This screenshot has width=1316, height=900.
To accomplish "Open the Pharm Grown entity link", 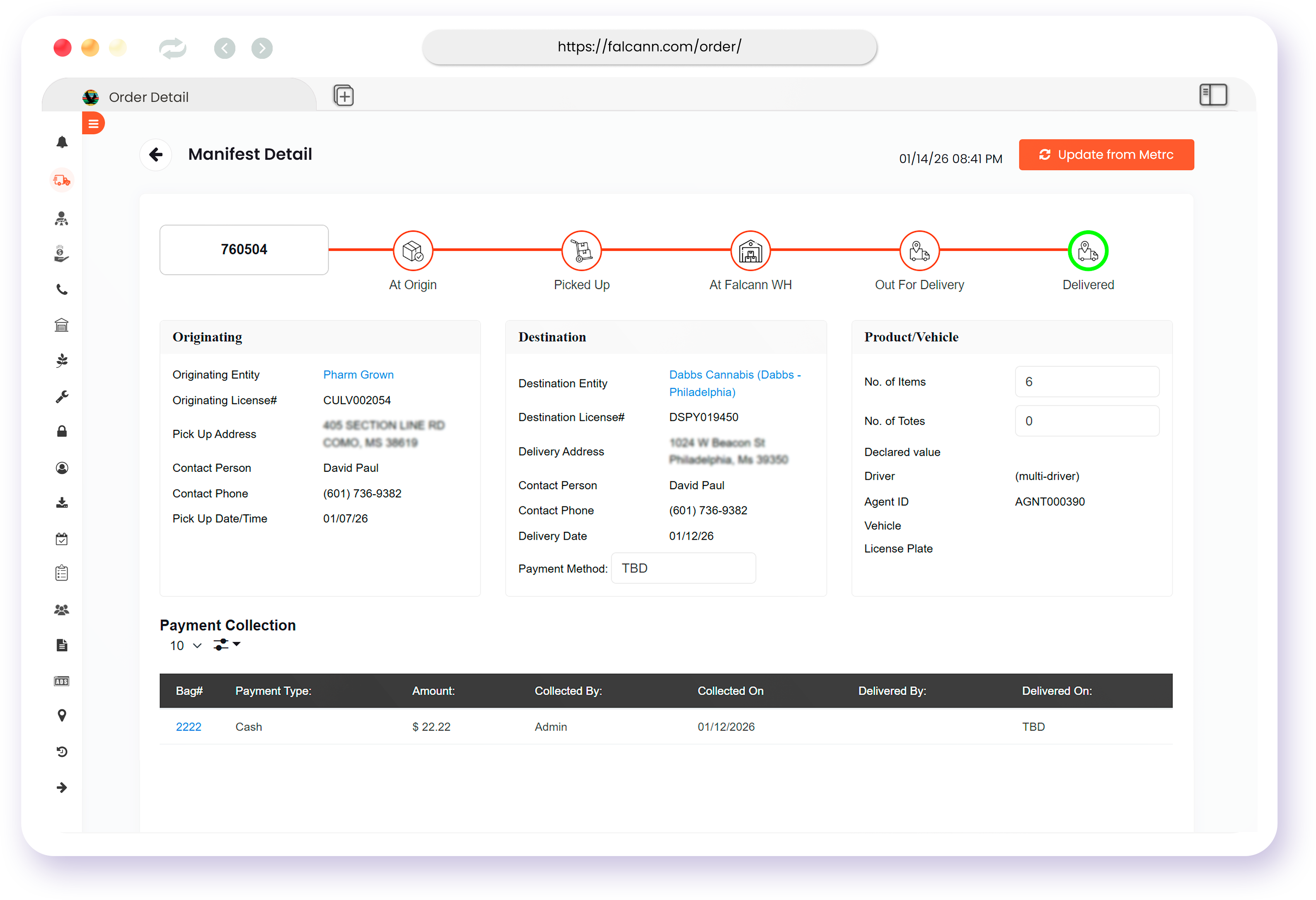I will 358,375.
